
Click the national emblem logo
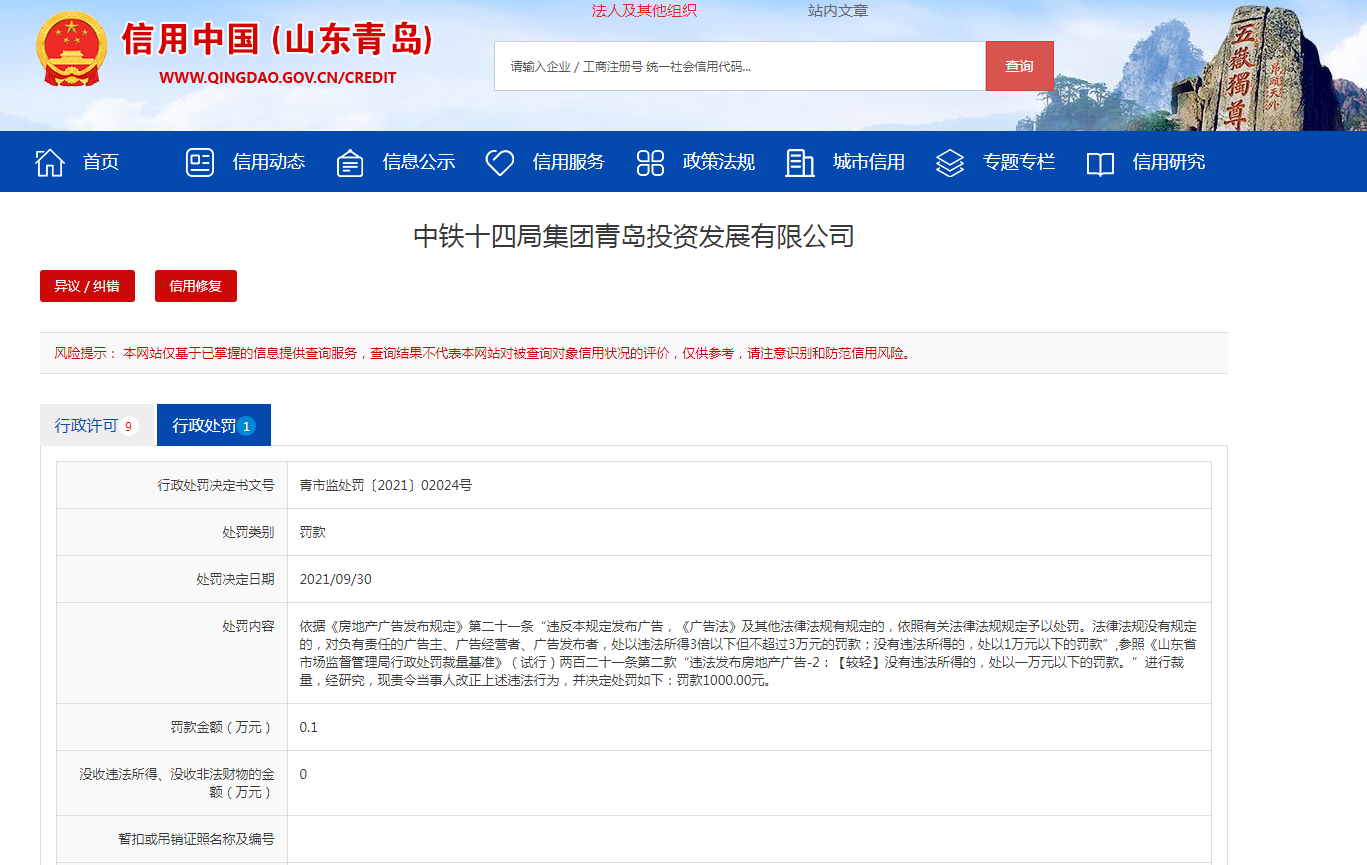click(70, 50)
